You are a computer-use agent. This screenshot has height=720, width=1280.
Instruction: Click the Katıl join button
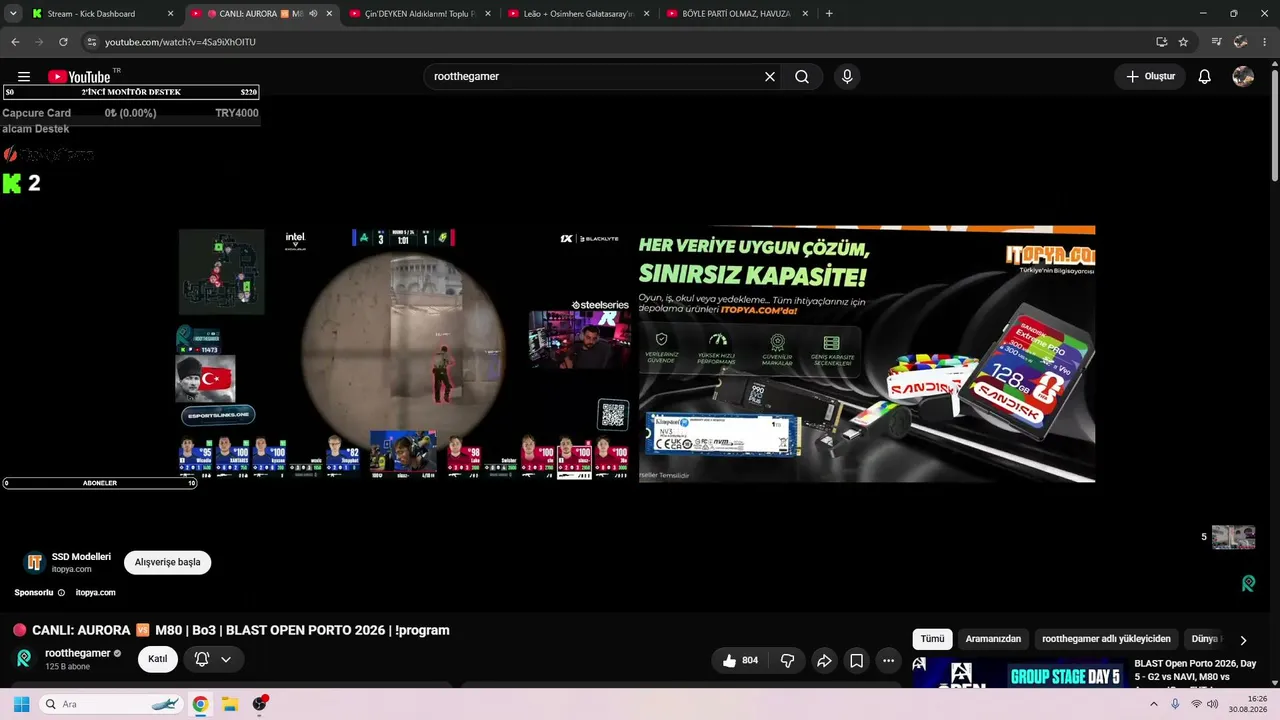158,659
